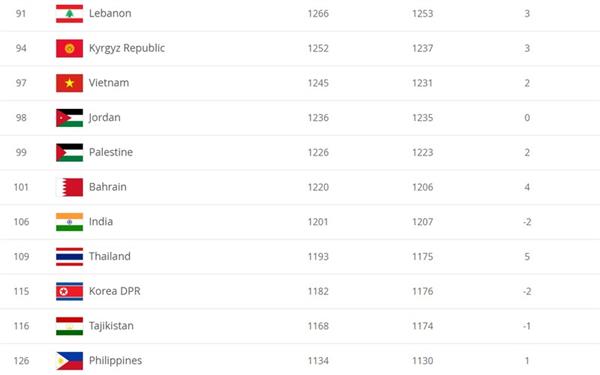The width and height of the screenshot is (600, 375).
Task: Open the Lebanon team link
Action: pos(110,13)
